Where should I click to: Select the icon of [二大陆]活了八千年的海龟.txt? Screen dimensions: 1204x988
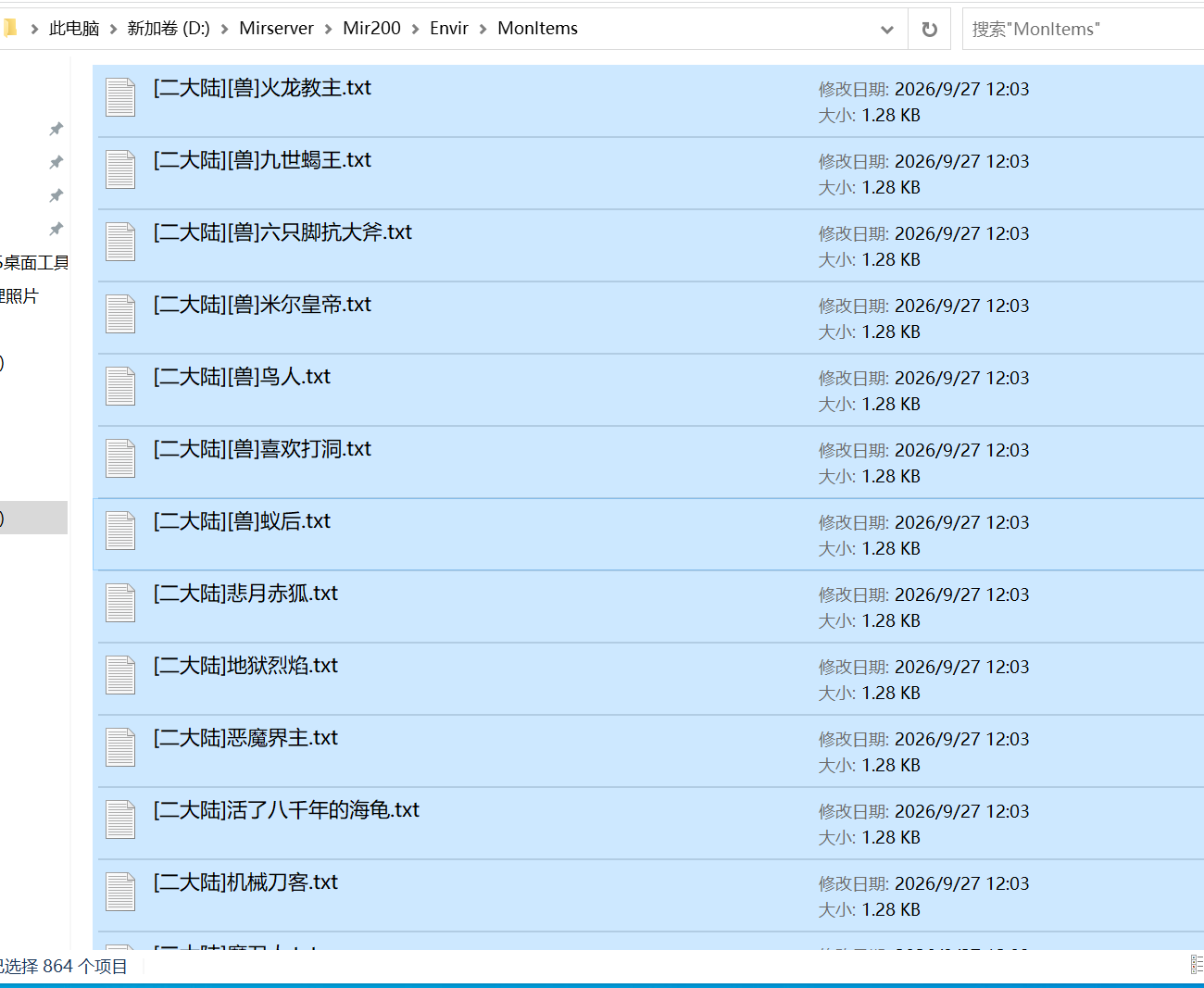click(120, 819)
